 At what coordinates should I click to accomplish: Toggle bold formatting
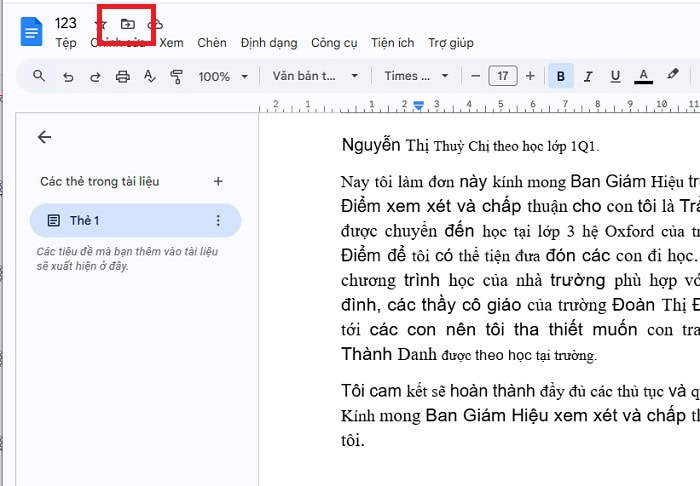(x=560, y=76)
